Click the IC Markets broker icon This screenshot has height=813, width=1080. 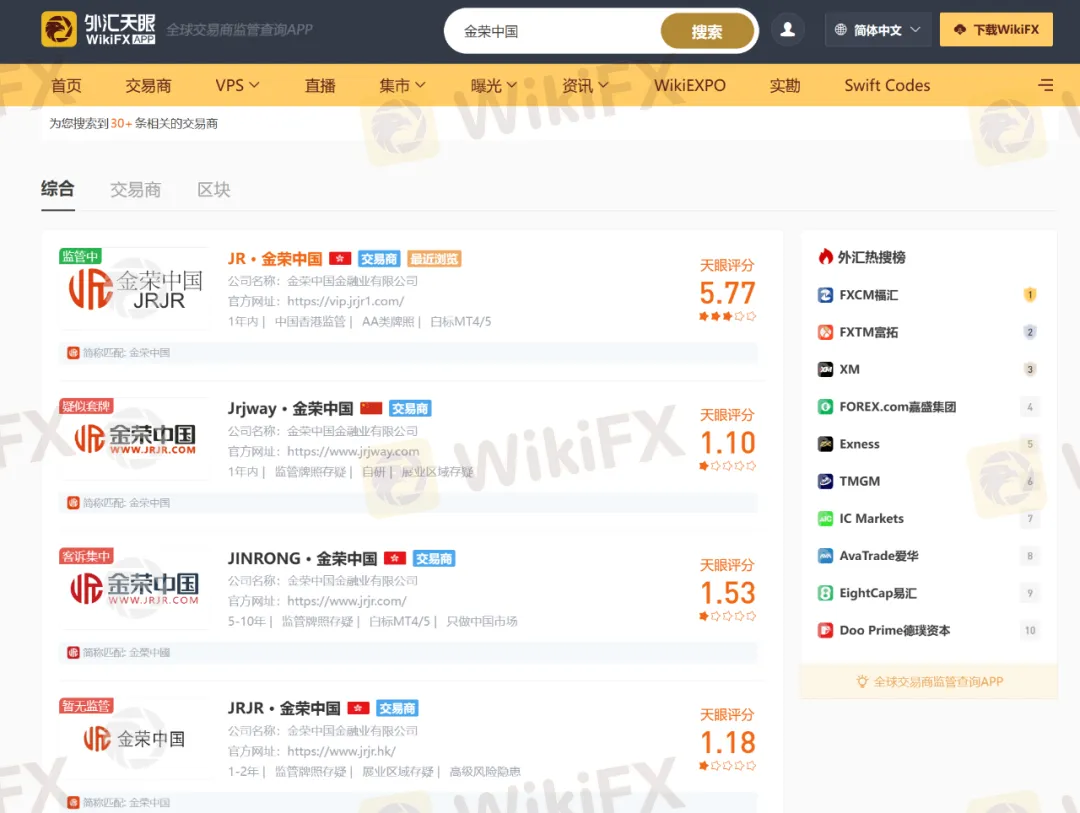[825, 518]
